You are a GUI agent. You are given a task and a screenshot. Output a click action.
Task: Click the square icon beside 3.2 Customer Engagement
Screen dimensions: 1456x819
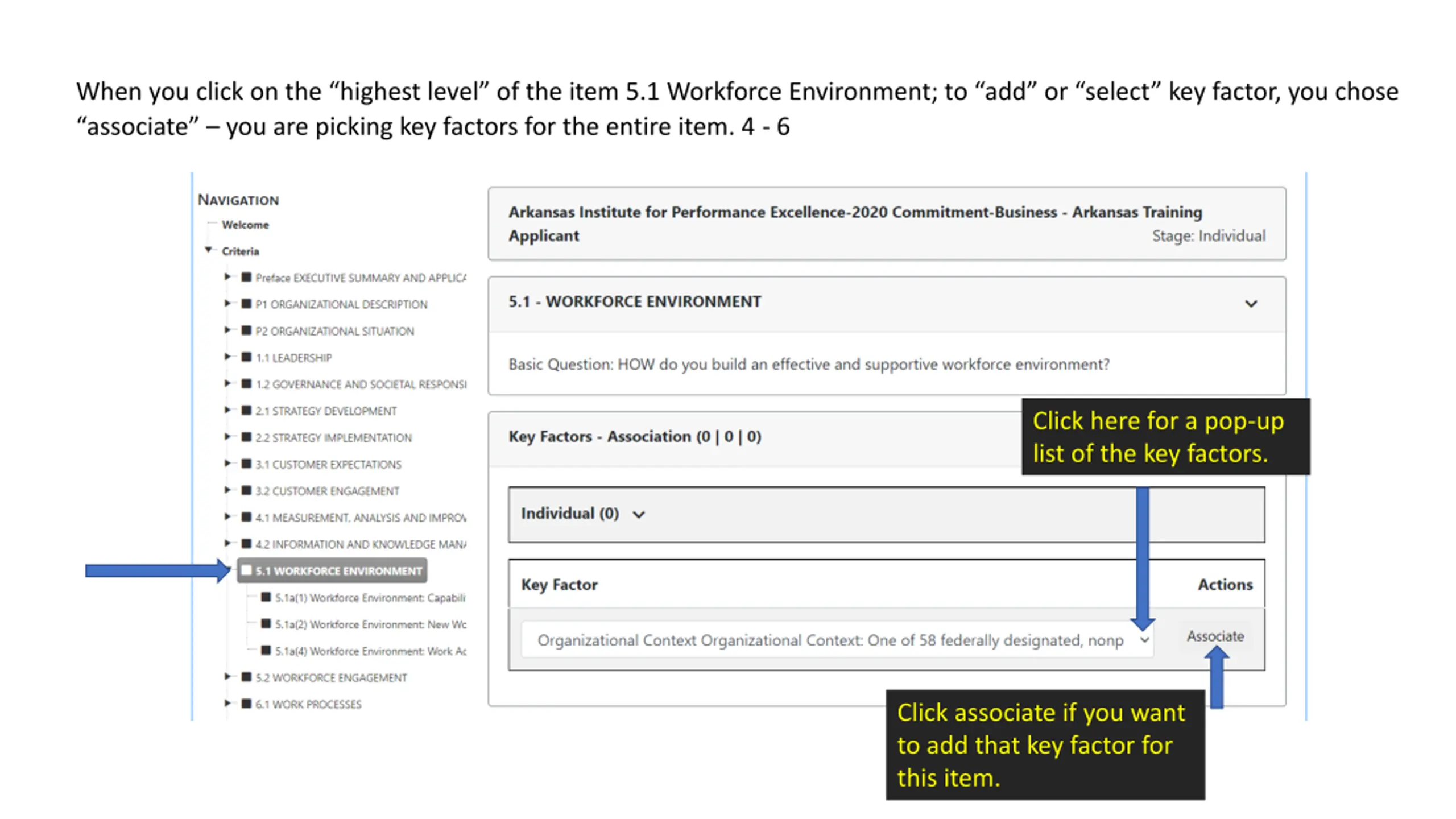tap(246, 490)
